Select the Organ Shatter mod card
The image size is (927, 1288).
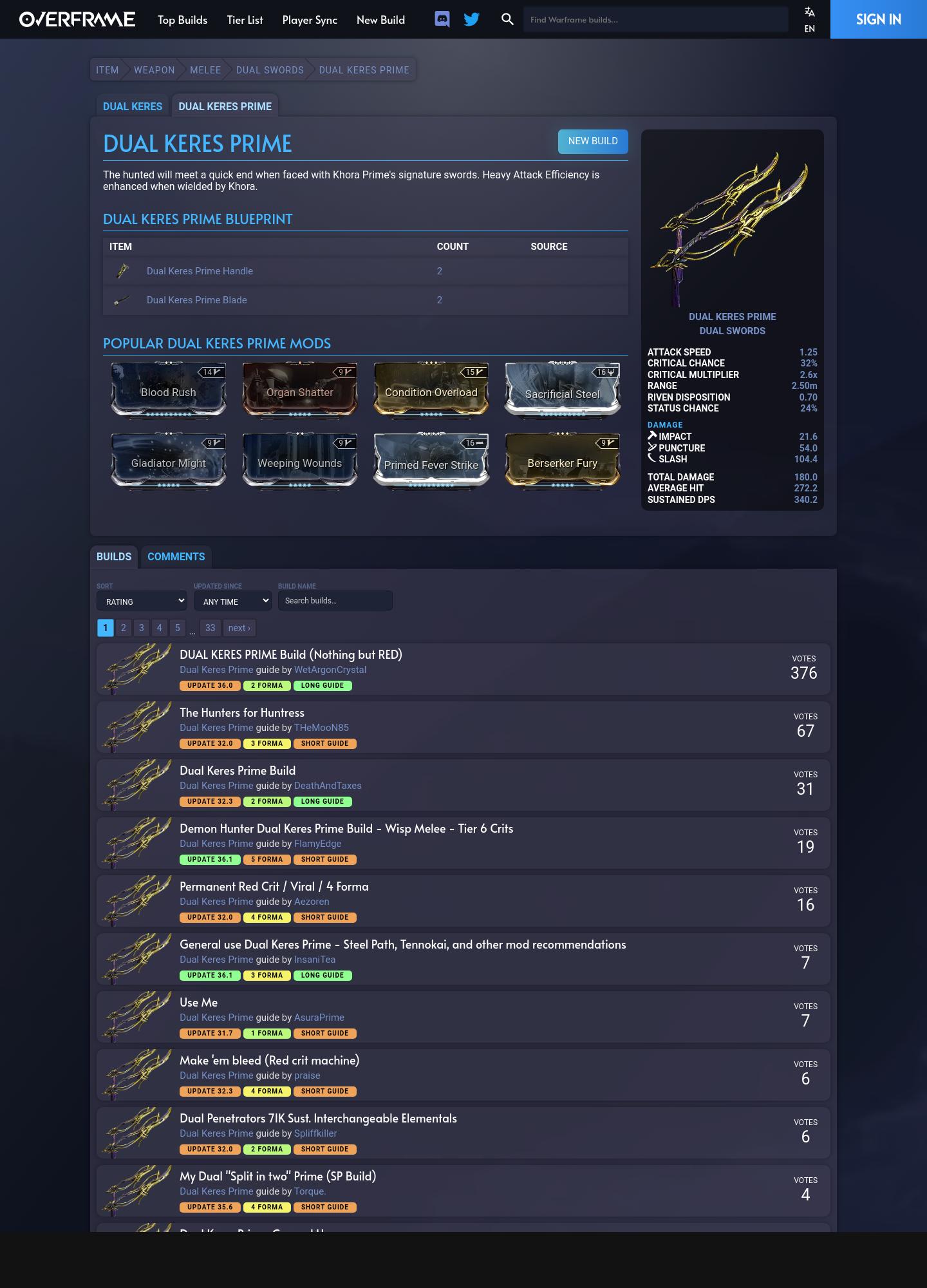300,390
